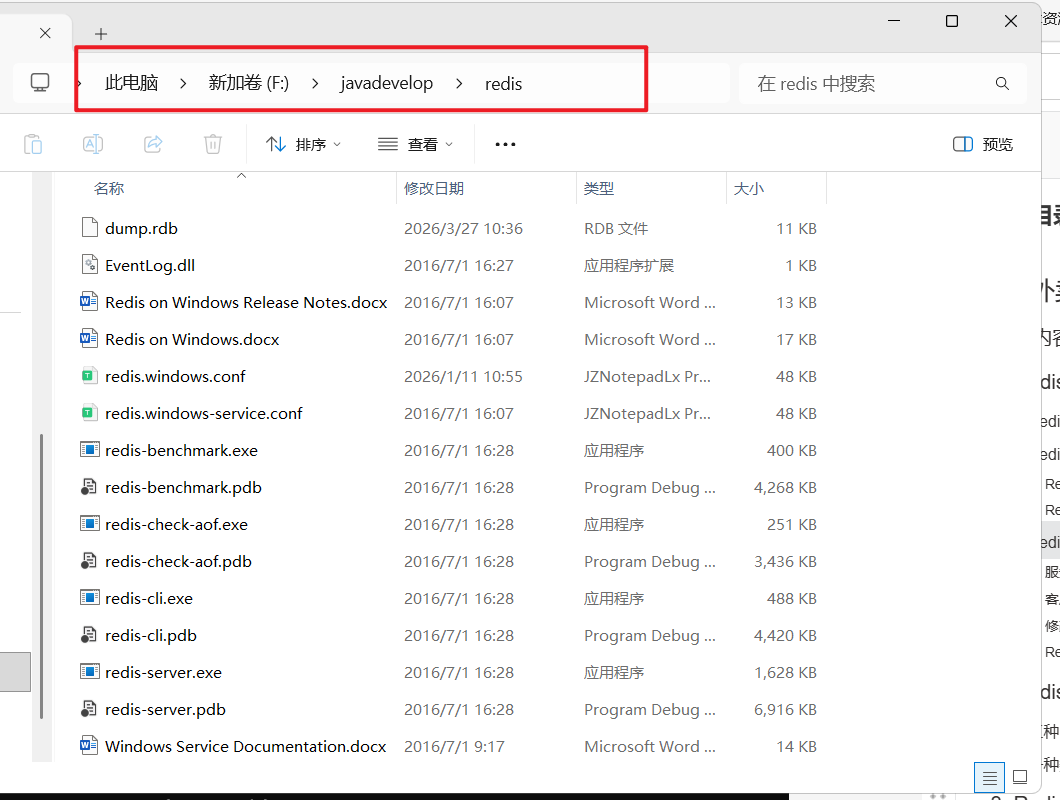1060x800 pixels.
Task: Select dump.rdb file icon
Action: (x=89, y=228)
